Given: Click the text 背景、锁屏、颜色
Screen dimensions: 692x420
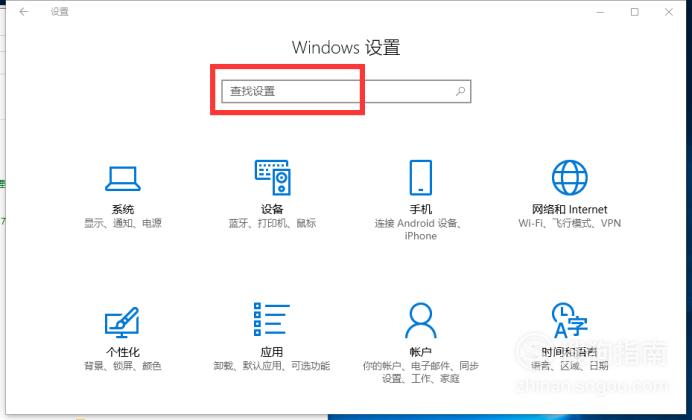Looking at the screenshot, I should pos(123,366).
